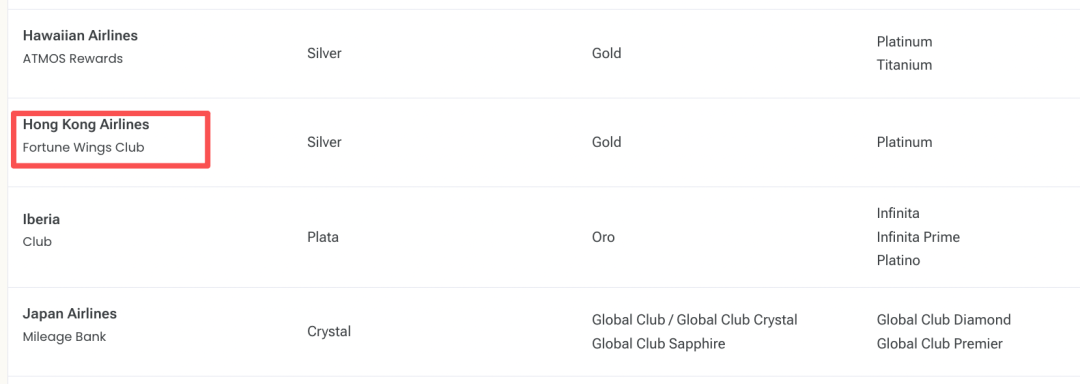
Task: Click the Gold tier in Hawaiian Airlines row
Action: pyautogui.click(x=606, y=53)
